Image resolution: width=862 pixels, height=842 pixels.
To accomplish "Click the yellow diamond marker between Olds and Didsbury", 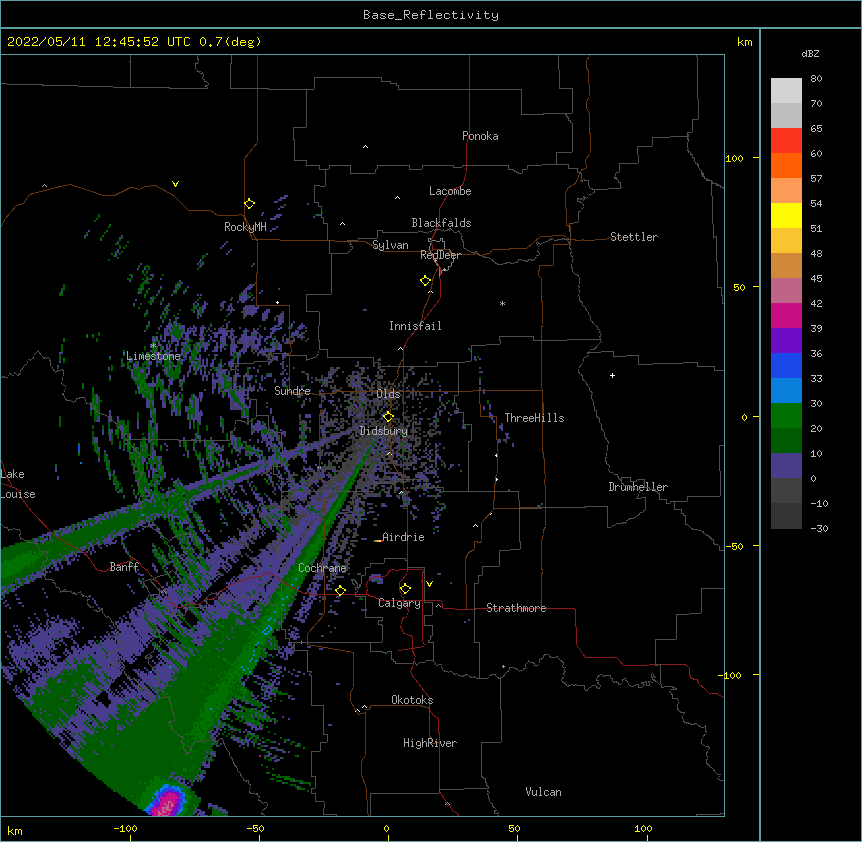I will pos(388,416).
